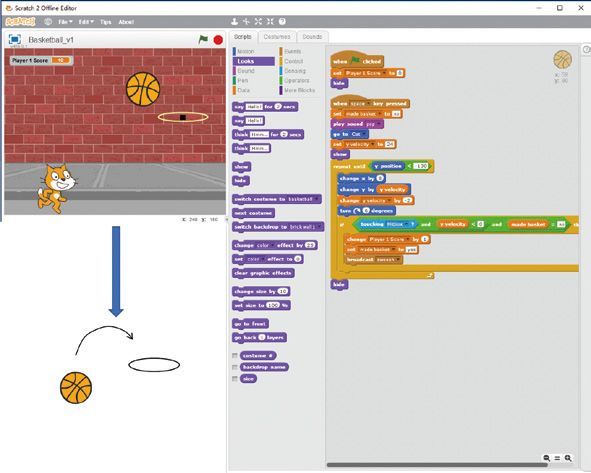The width and height of the screenshot is (591, 473).
Task: Zoom in on the scripts area
Action: pyautogui.click(x=568, y=458)
